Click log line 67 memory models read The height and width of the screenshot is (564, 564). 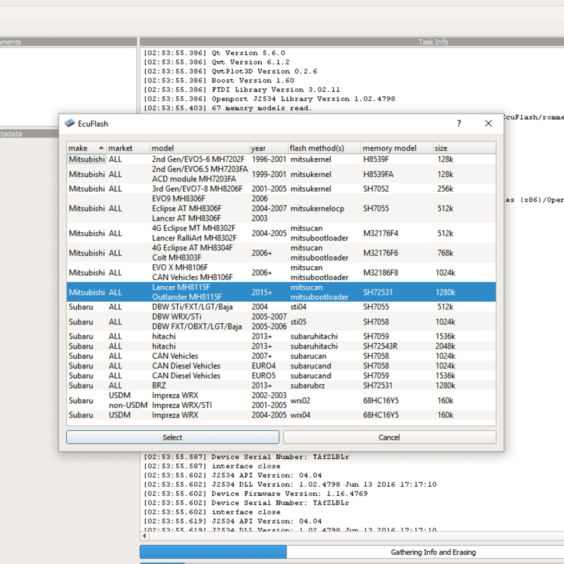click(x=227, y=108)
